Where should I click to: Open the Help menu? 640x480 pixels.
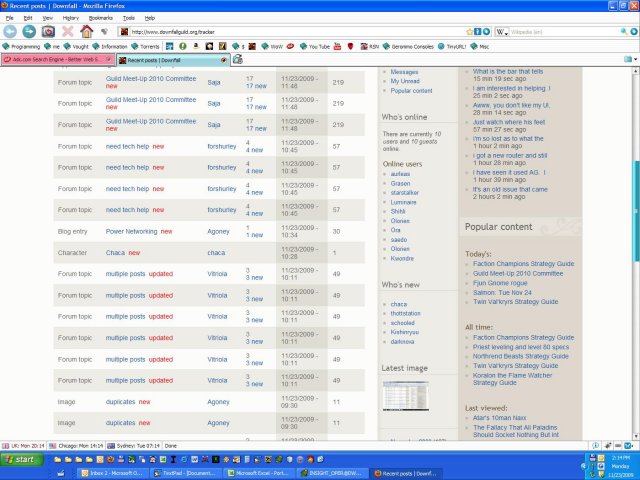pos(150,18)
